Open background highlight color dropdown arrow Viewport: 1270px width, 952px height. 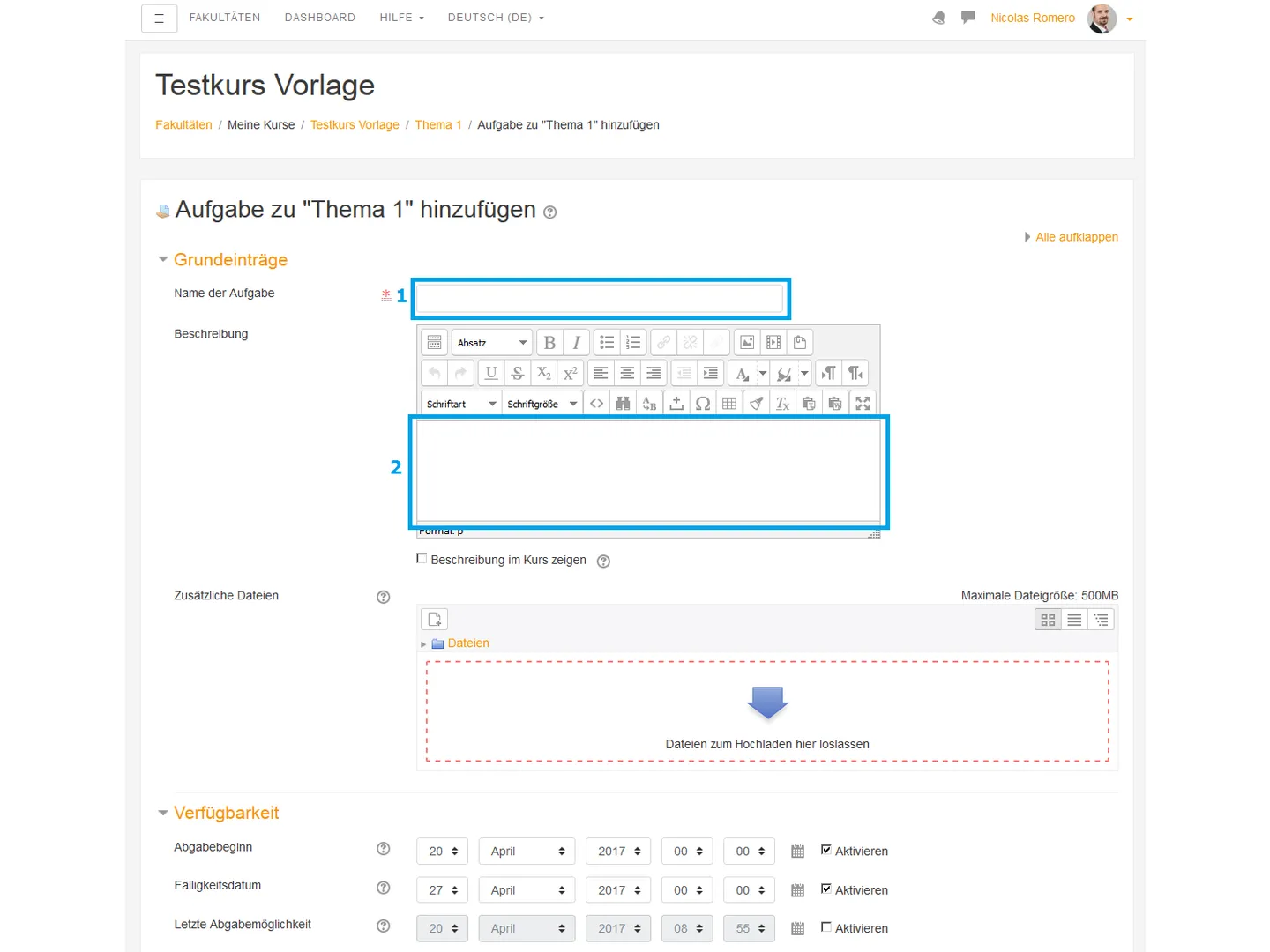click(804, 373)
